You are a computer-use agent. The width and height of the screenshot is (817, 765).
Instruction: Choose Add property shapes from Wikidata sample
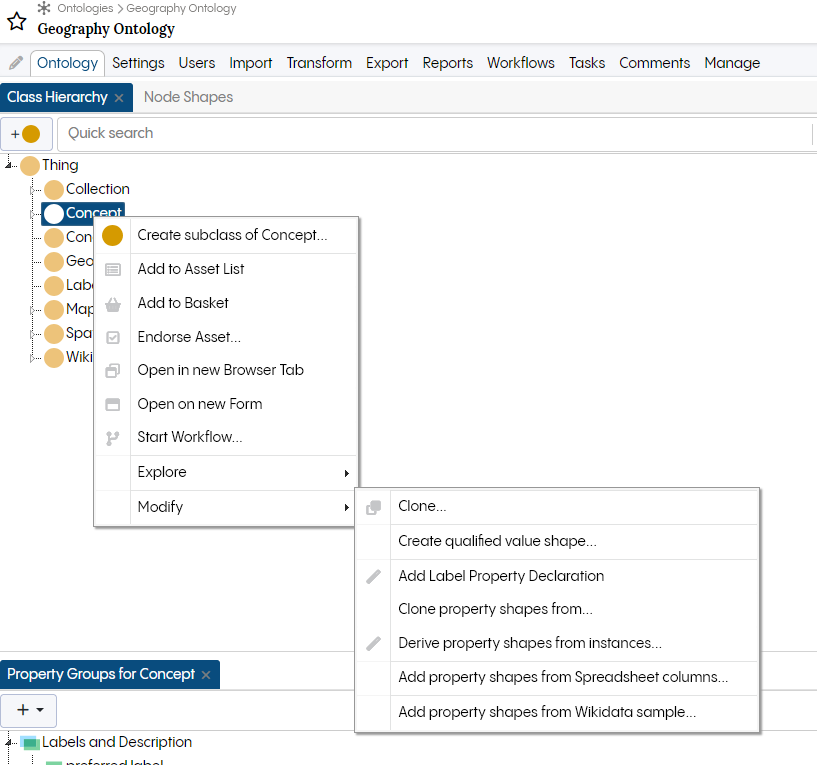tap(549, 710)
